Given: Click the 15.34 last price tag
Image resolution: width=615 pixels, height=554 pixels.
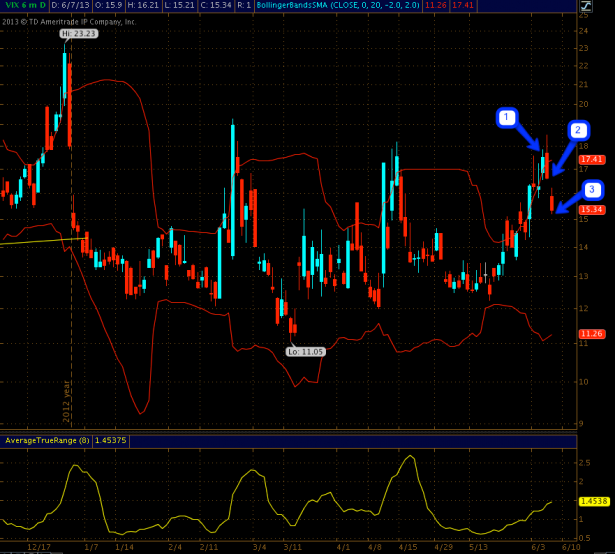Looking at the screenshot, I should tap(590, 209).
